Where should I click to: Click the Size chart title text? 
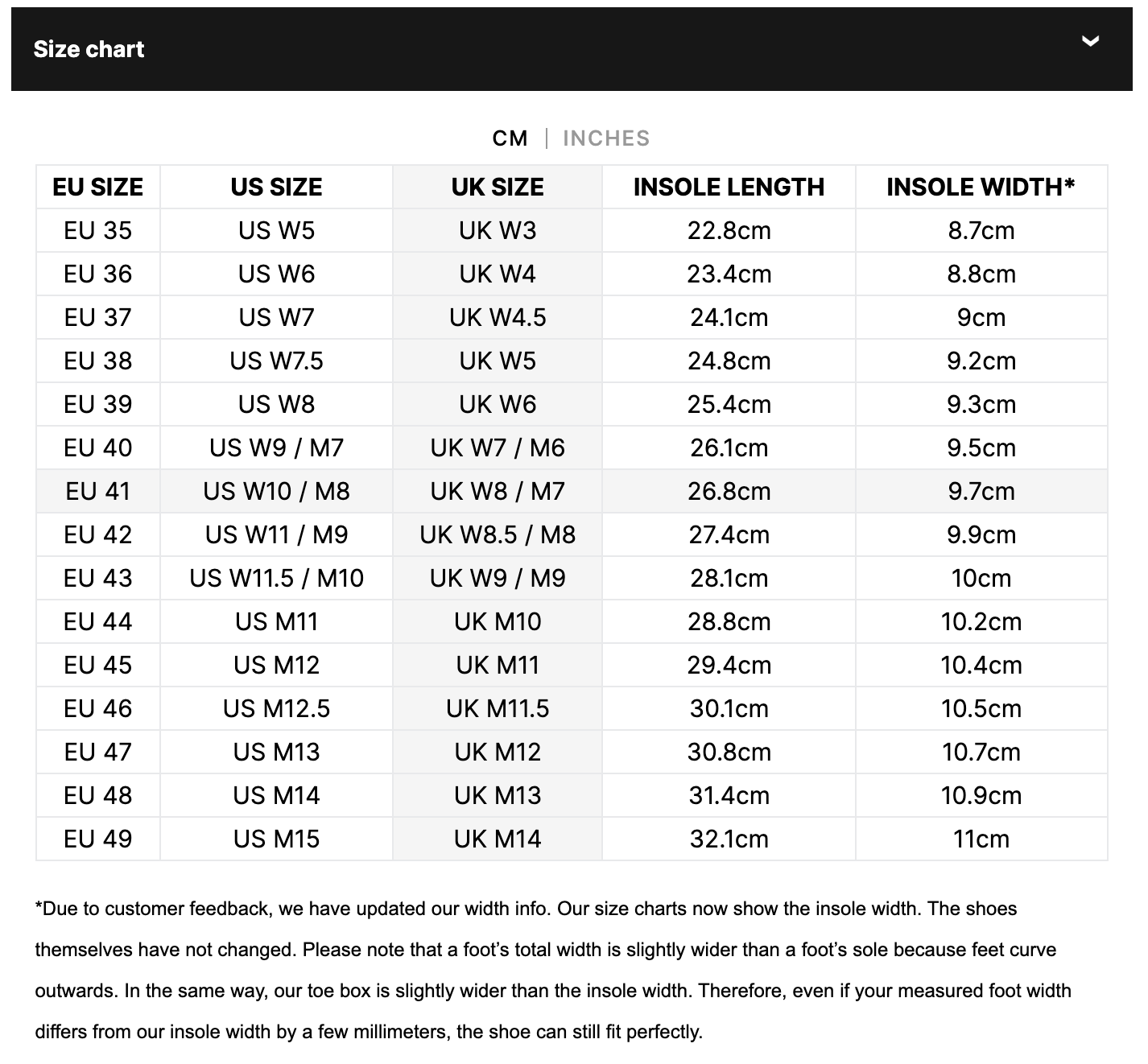pos(89,49)
